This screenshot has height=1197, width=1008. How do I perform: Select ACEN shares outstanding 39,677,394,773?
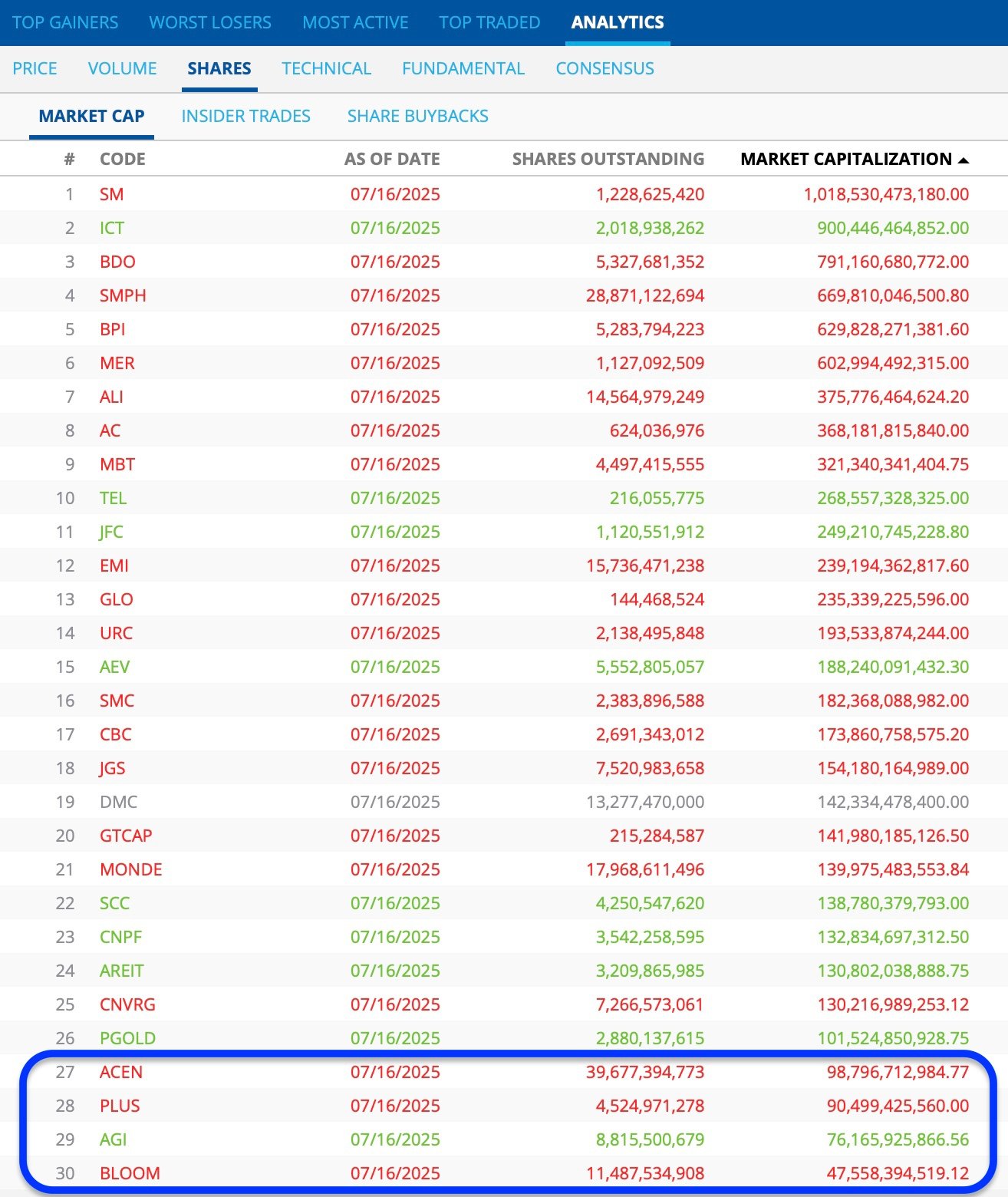[645, 1072]
